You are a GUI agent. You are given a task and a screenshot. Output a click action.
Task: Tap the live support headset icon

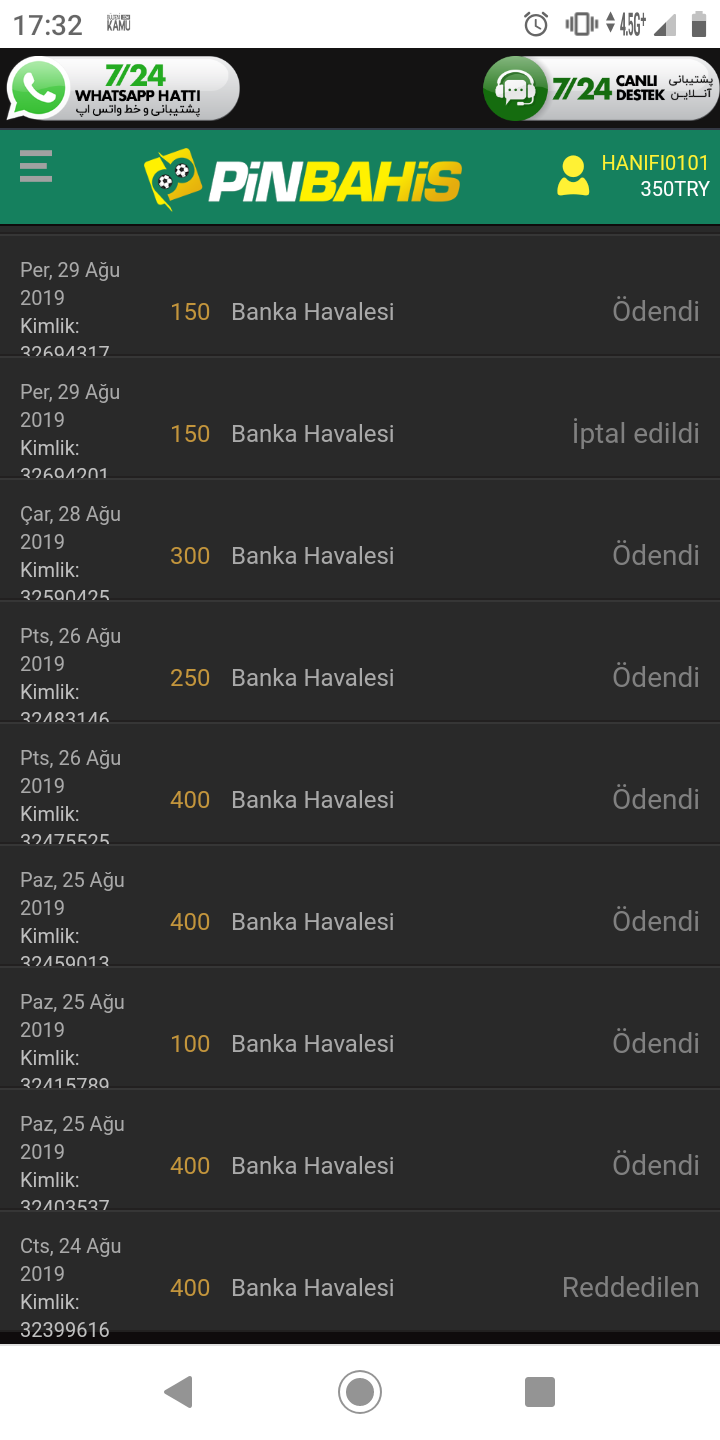[x=516, y=89]
